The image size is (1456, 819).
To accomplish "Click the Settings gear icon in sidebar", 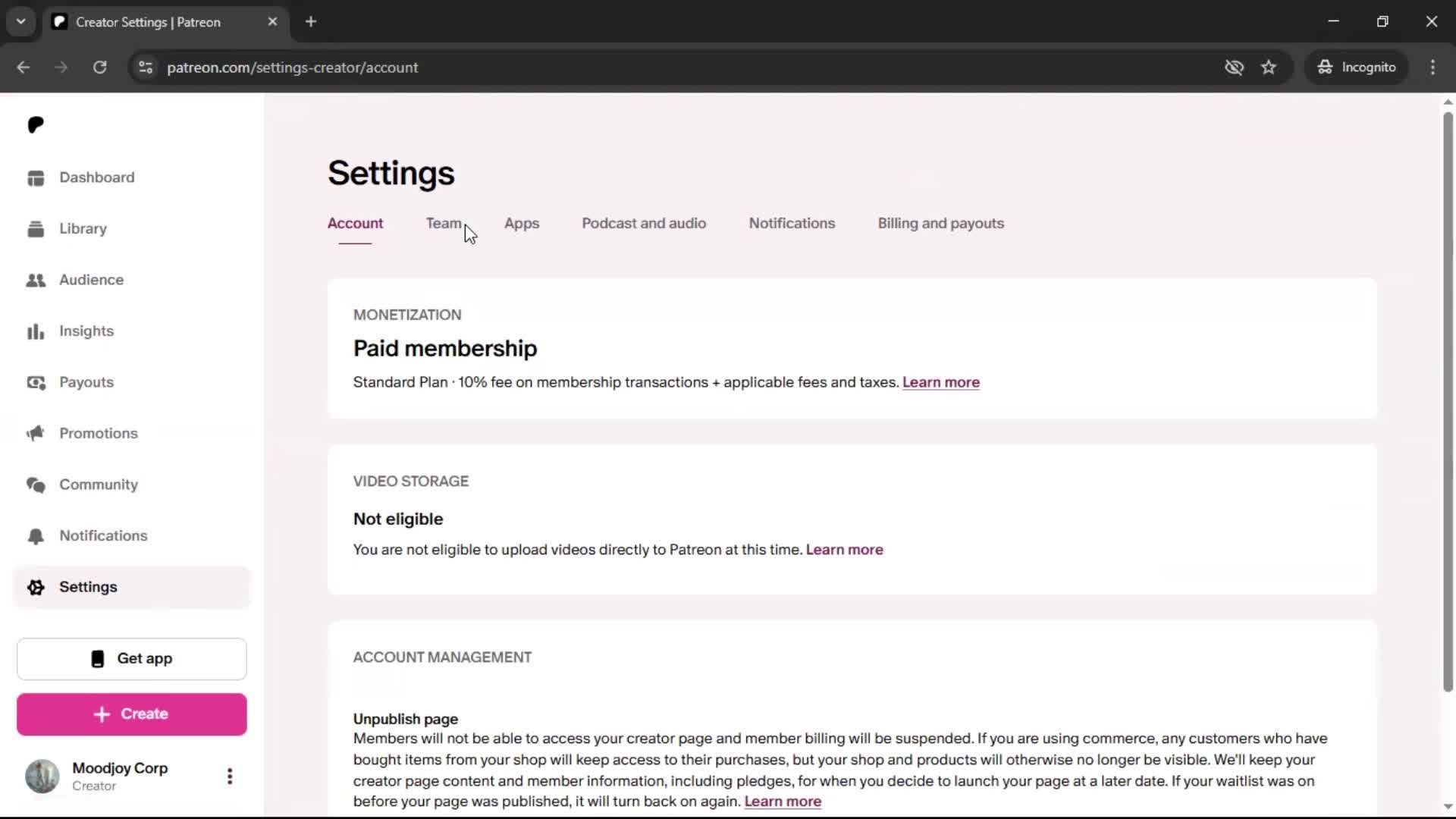I will [x=36, y=587].
